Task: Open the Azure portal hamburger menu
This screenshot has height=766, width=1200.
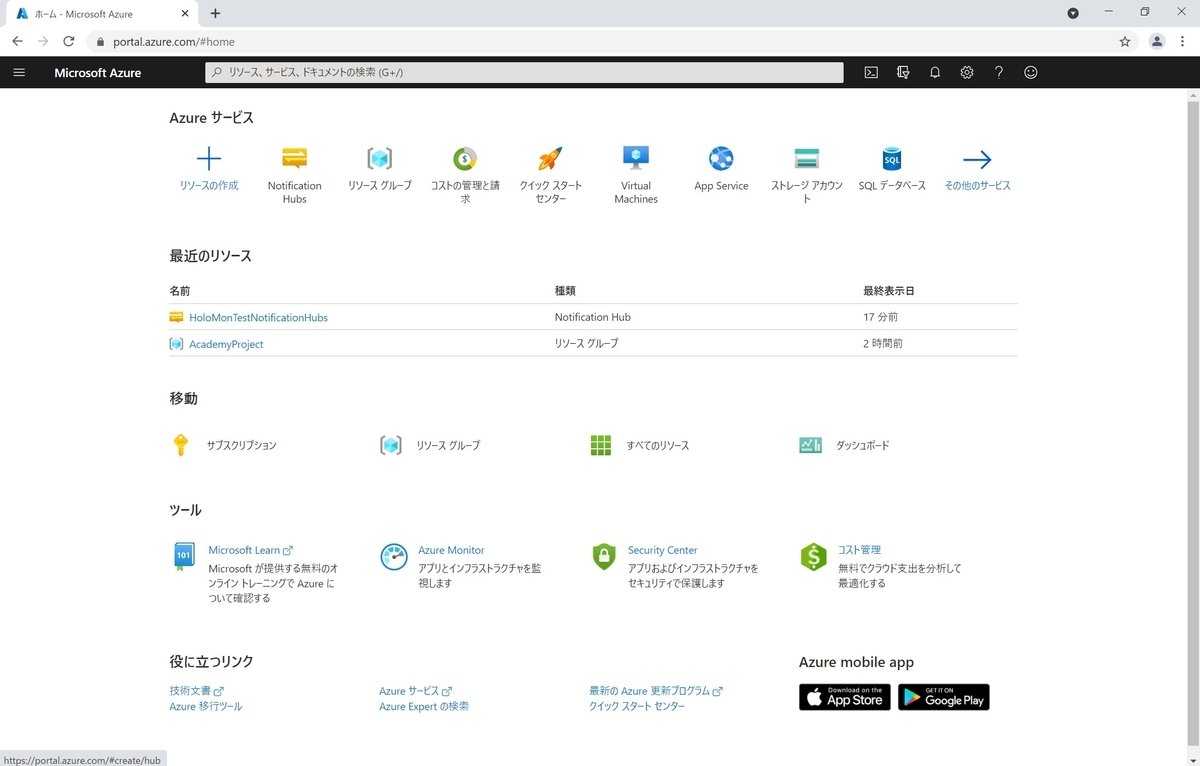Action: pos(19,72)
